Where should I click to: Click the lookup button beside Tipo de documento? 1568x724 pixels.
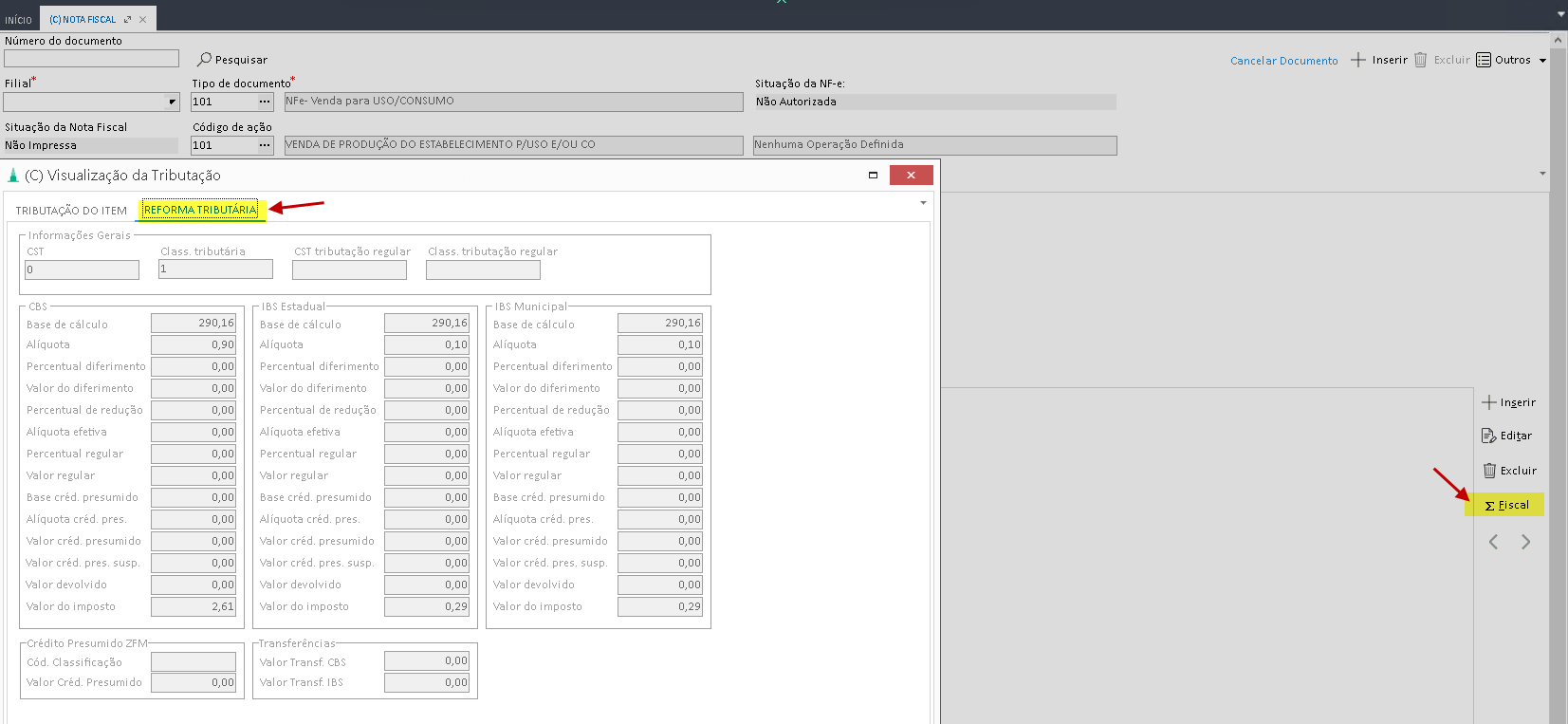coord(265,102)
